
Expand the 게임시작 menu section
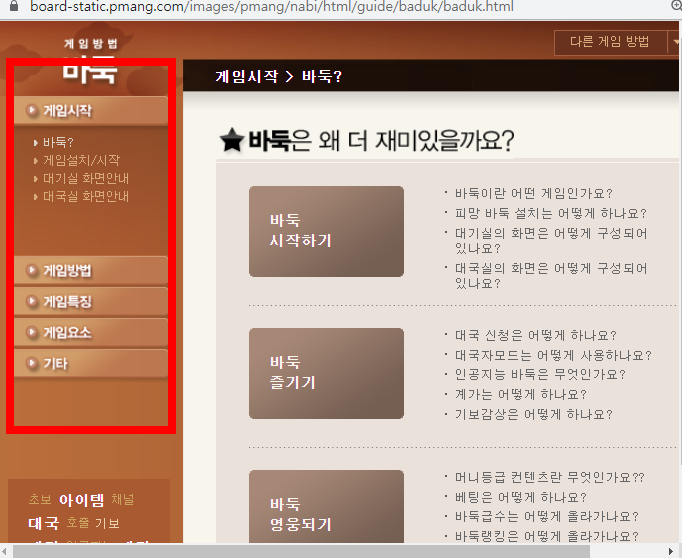tap(91, 110)
